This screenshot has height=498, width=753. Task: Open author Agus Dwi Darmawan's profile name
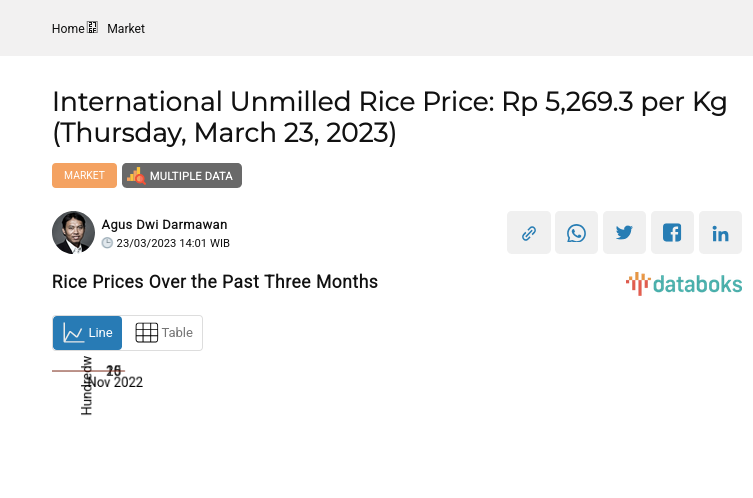click(164, 224)
